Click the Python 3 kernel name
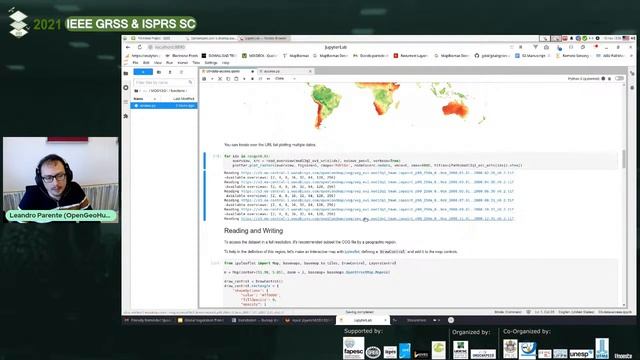Viewport: 640px width, 360px height. point(584,78)
